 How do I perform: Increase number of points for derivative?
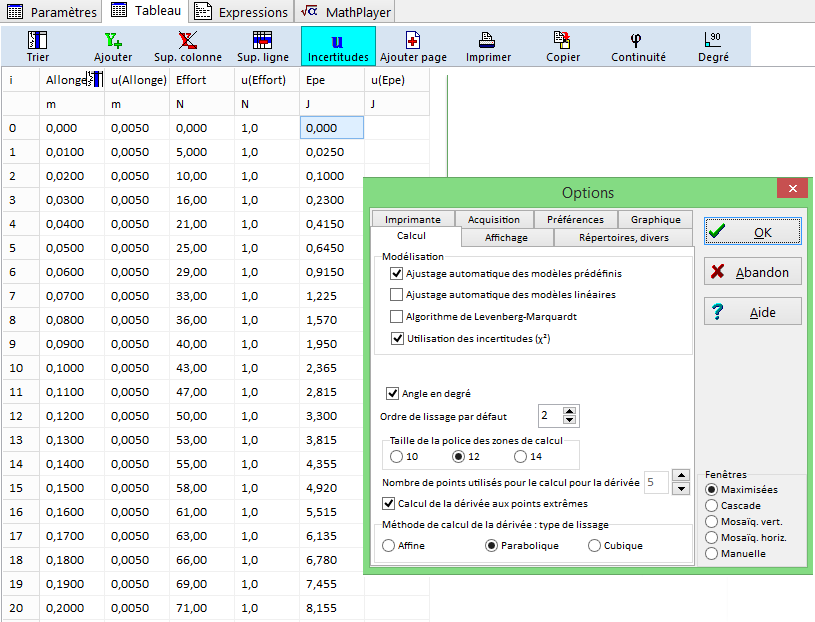point(681,475)
